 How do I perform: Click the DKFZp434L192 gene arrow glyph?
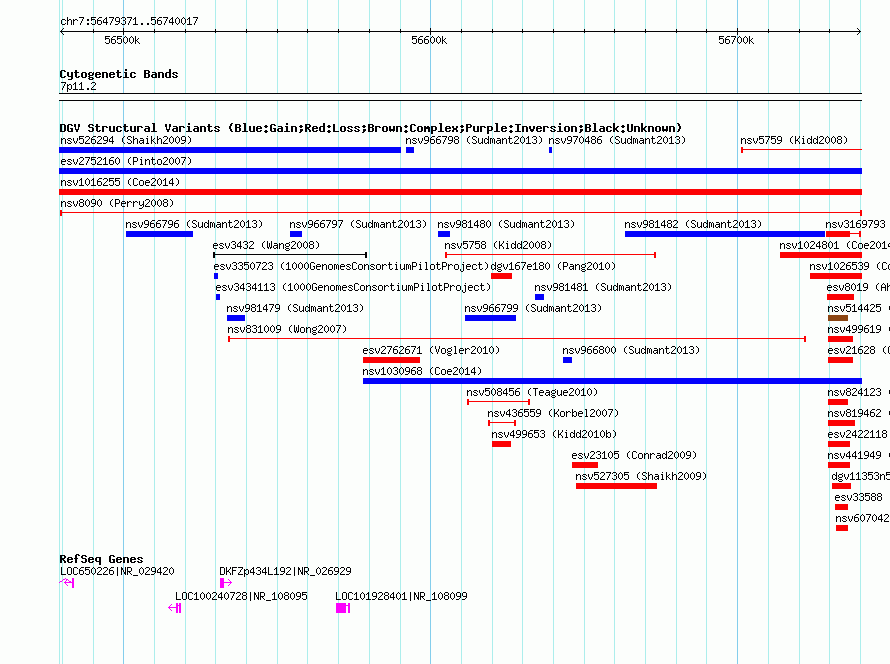click(x=226, y=583)
